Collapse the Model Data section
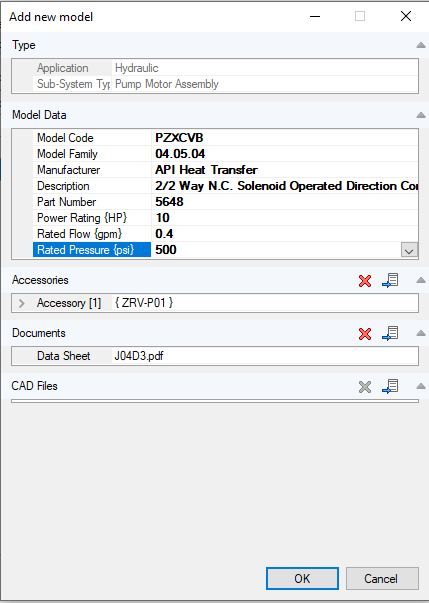 421,115
